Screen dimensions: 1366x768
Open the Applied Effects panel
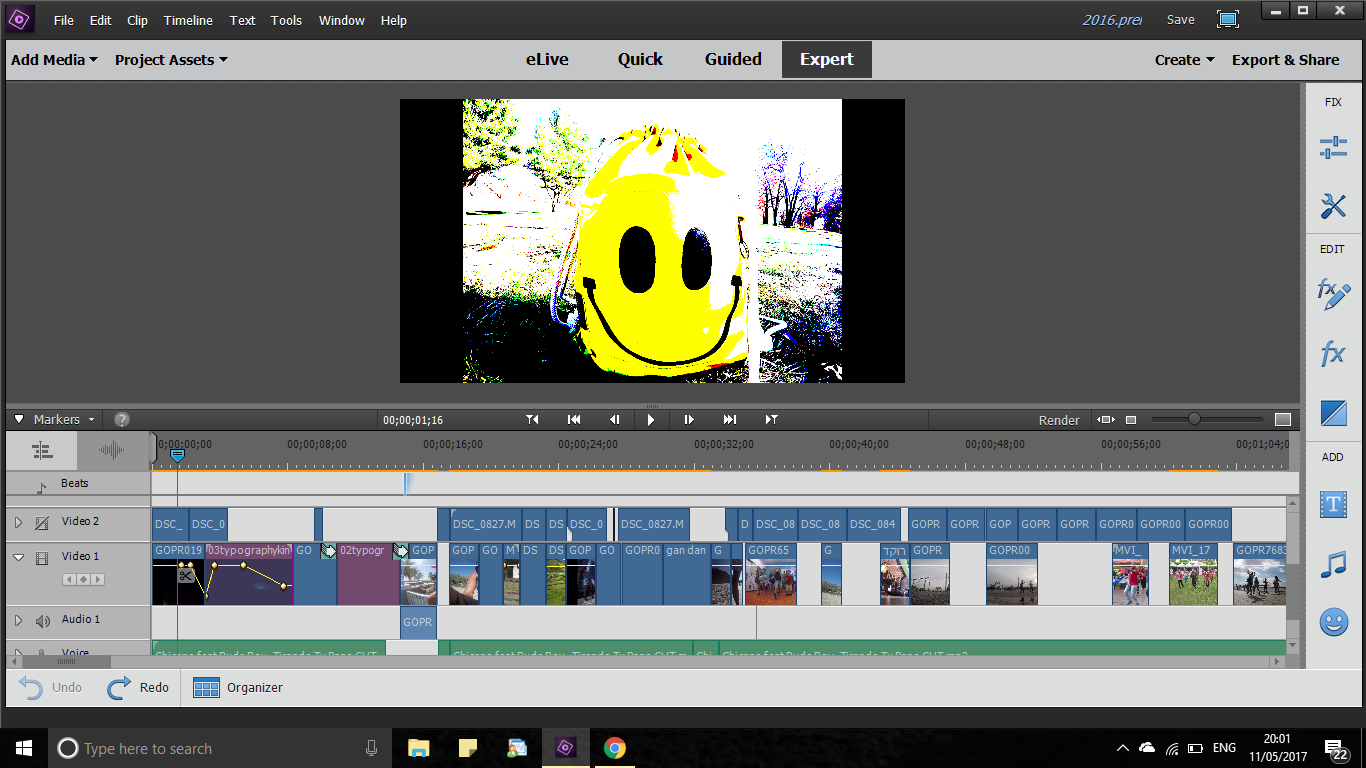(1333, 294)
